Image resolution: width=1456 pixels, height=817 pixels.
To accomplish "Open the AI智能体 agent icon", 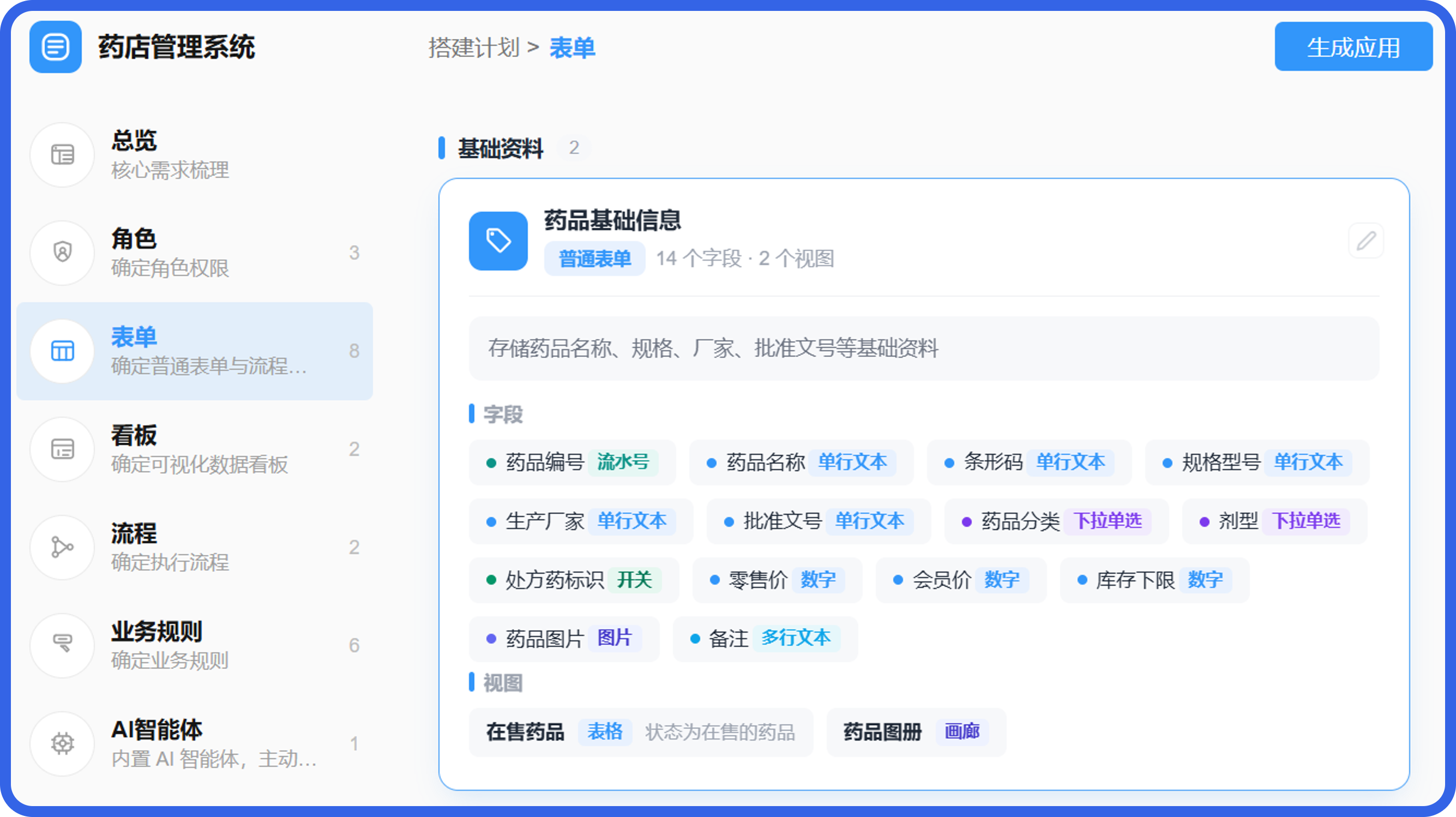I will (x=62, y=743).
